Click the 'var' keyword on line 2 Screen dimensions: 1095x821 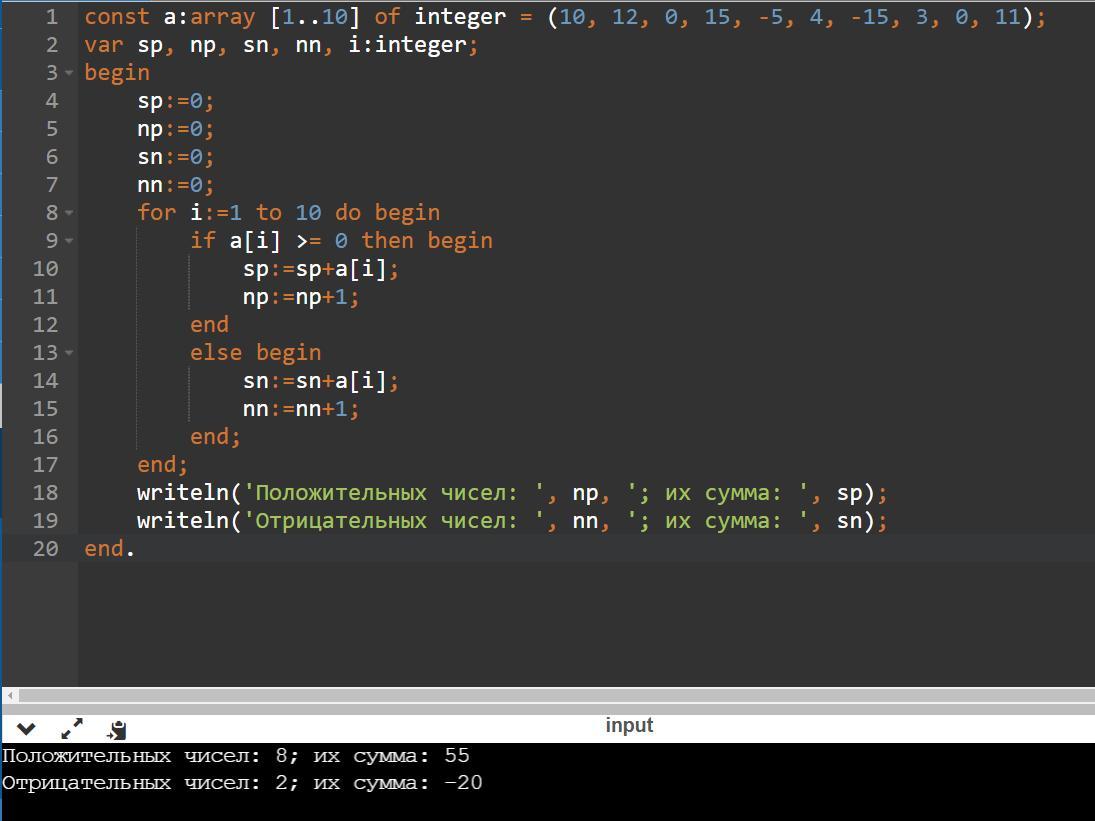(103, 45)
